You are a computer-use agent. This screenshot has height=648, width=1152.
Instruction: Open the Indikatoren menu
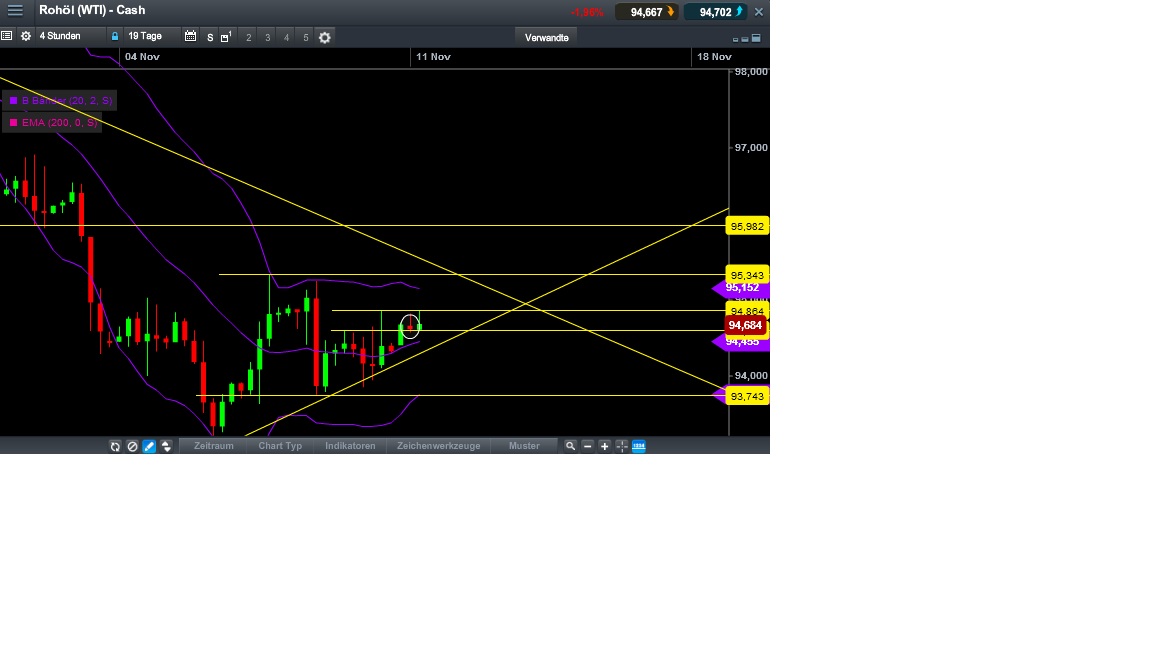point(349,446)
